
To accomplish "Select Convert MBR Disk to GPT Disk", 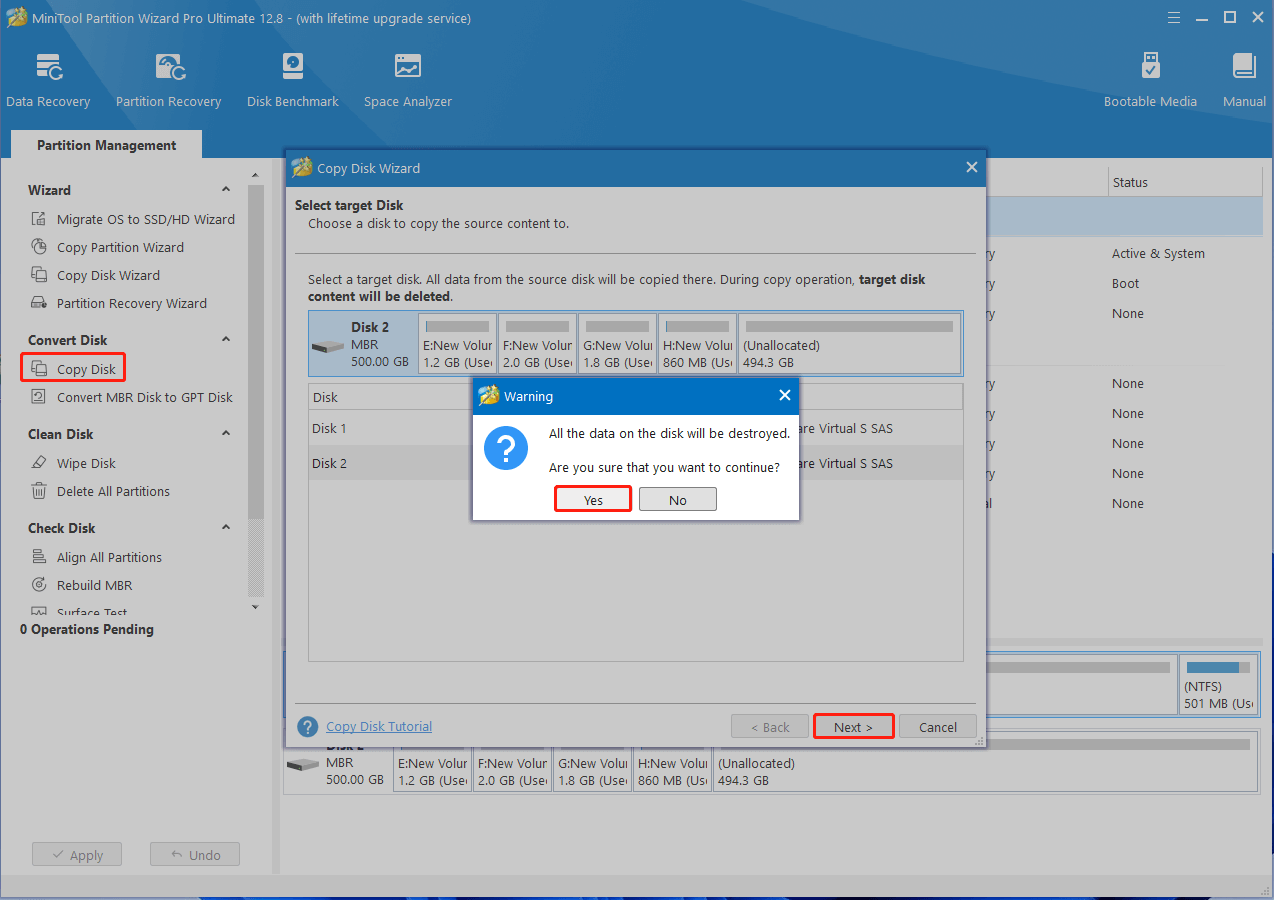I will tap(144, 397).
